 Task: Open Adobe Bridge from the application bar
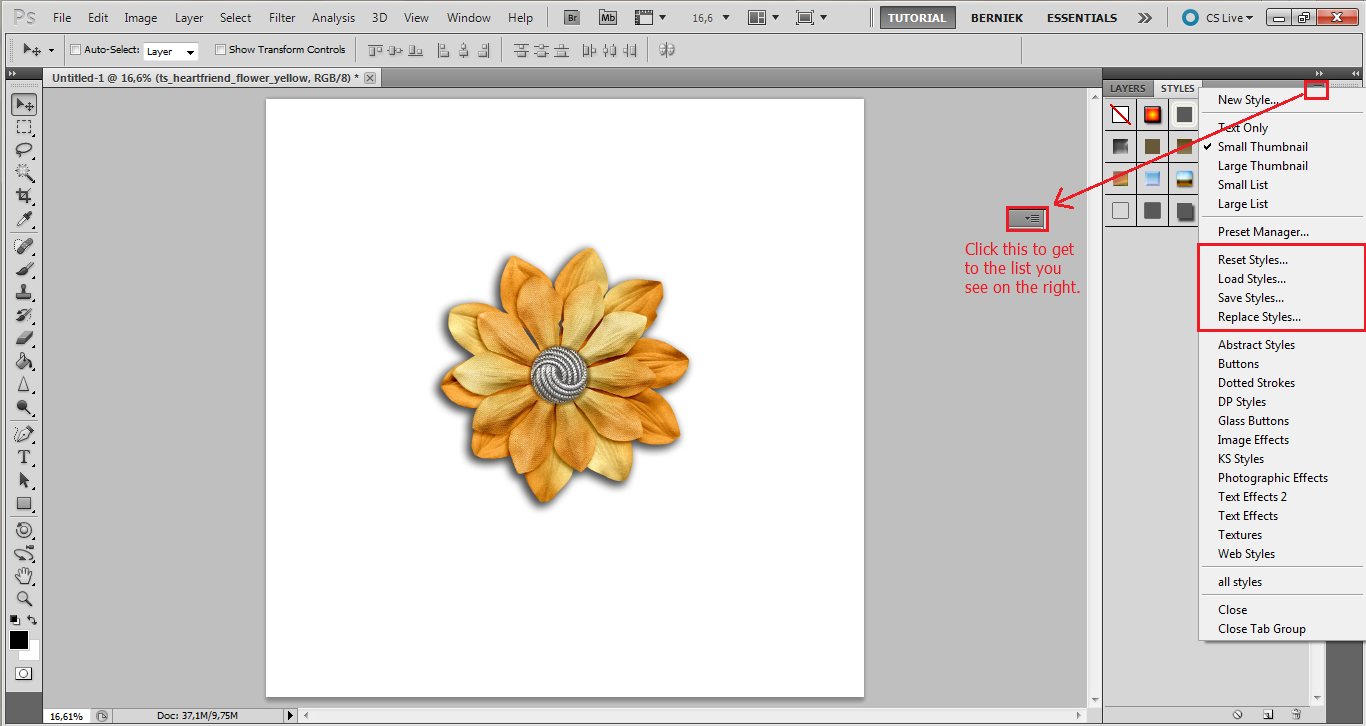coord(571,17)
